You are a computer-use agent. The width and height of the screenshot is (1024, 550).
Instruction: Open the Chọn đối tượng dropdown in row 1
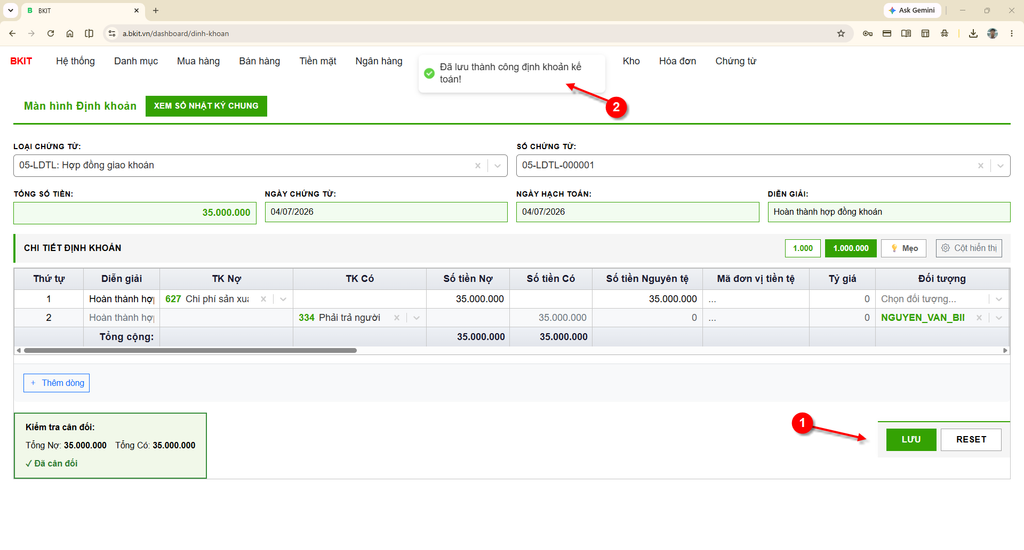999,299
